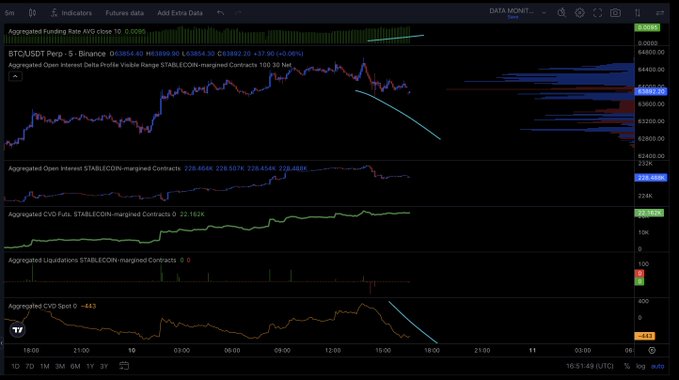The height and width of the screenshot is (380, 679).
Task: Toggle the percent scale mode
Action: (x=627, y=366)
